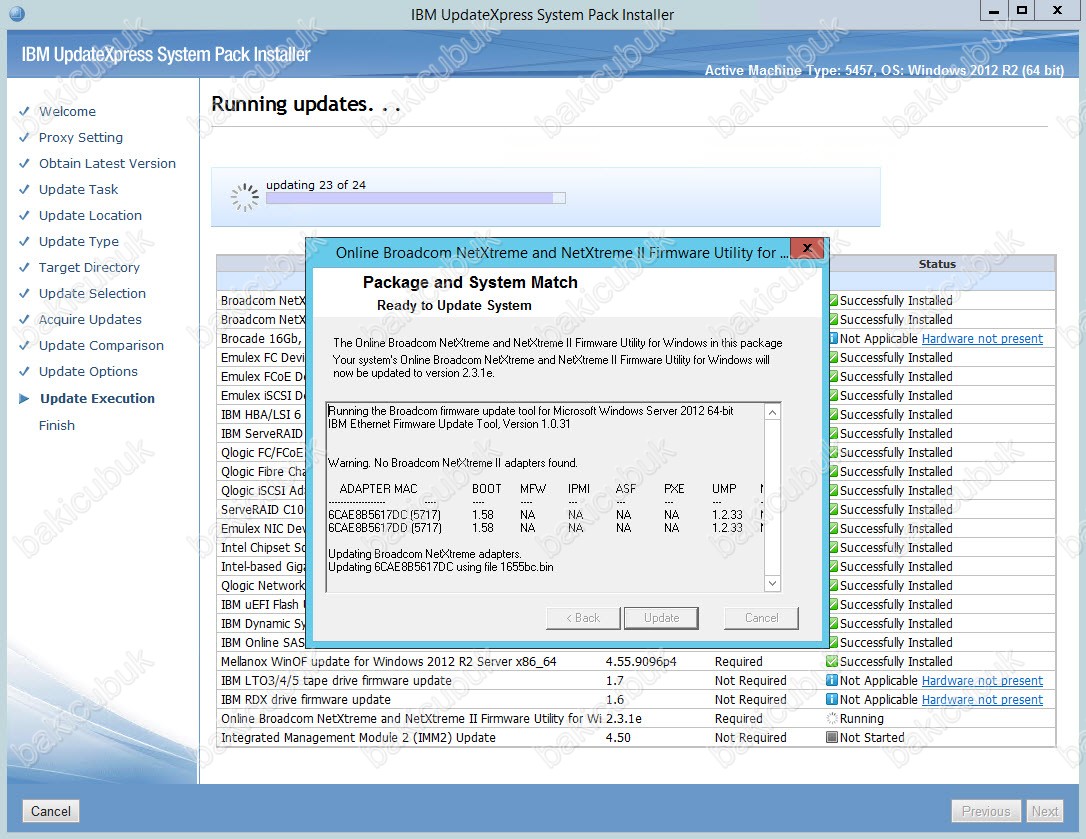This screenshot has height=839, width=1086.
Task: Click the Back button in the firmware dialog
Action: (x=583, y=618)
